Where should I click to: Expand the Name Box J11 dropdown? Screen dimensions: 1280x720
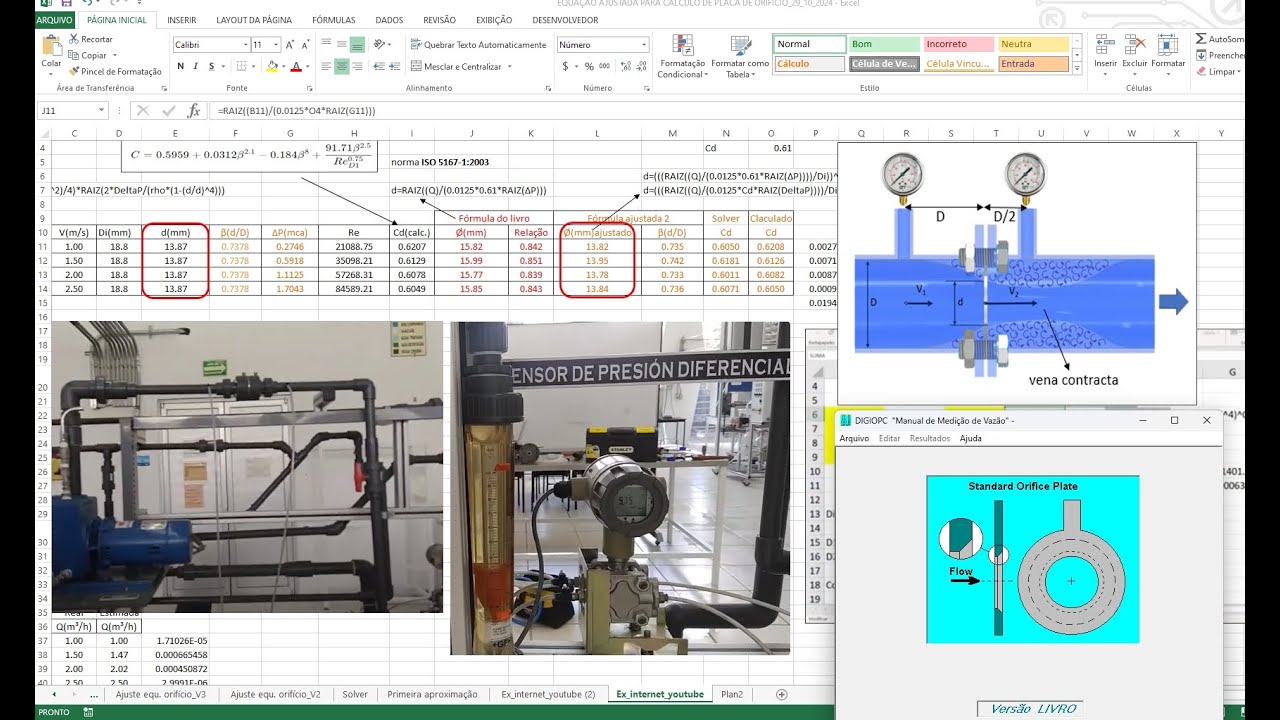click(x=102, y=111)
